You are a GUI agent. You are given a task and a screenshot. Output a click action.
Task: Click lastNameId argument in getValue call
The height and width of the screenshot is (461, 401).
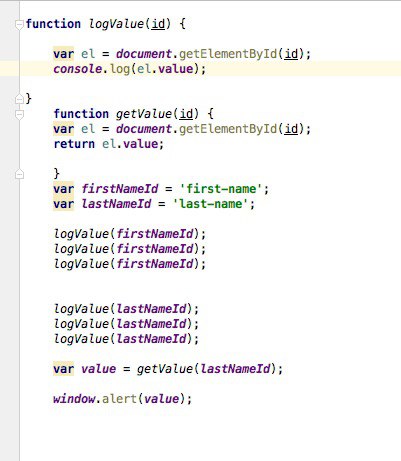pos(235,369)
